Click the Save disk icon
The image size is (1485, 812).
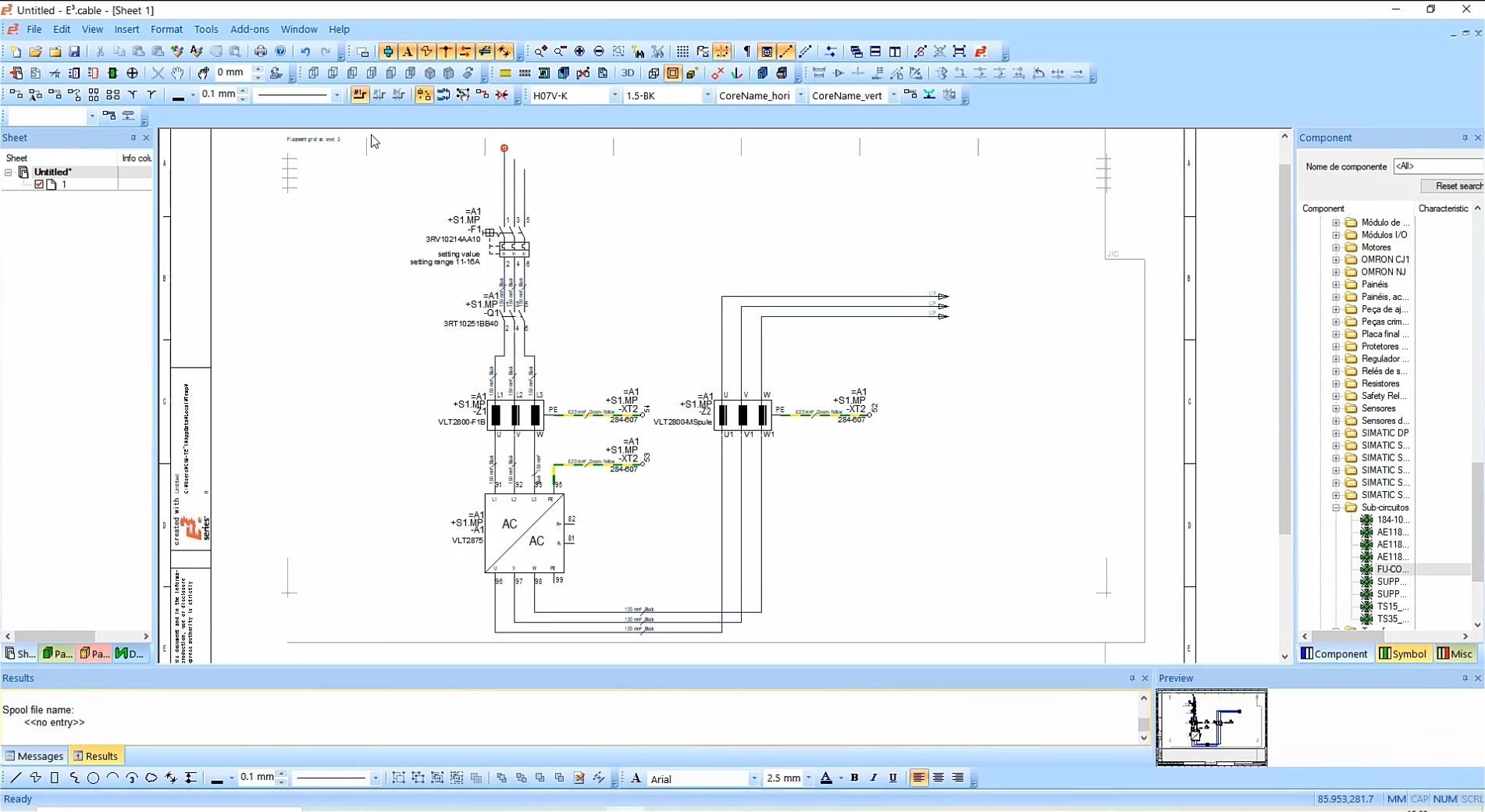(74, 52)
